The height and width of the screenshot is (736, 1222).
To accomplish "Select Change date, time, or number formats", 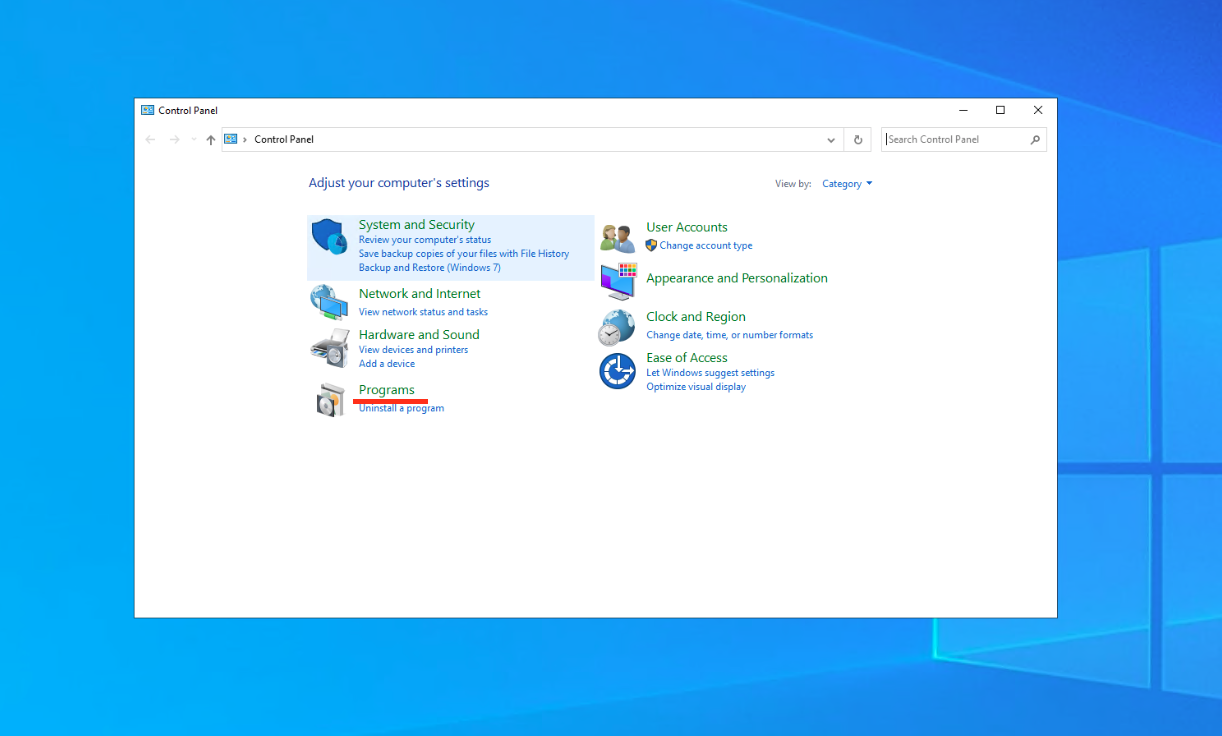I will (730, 335).
